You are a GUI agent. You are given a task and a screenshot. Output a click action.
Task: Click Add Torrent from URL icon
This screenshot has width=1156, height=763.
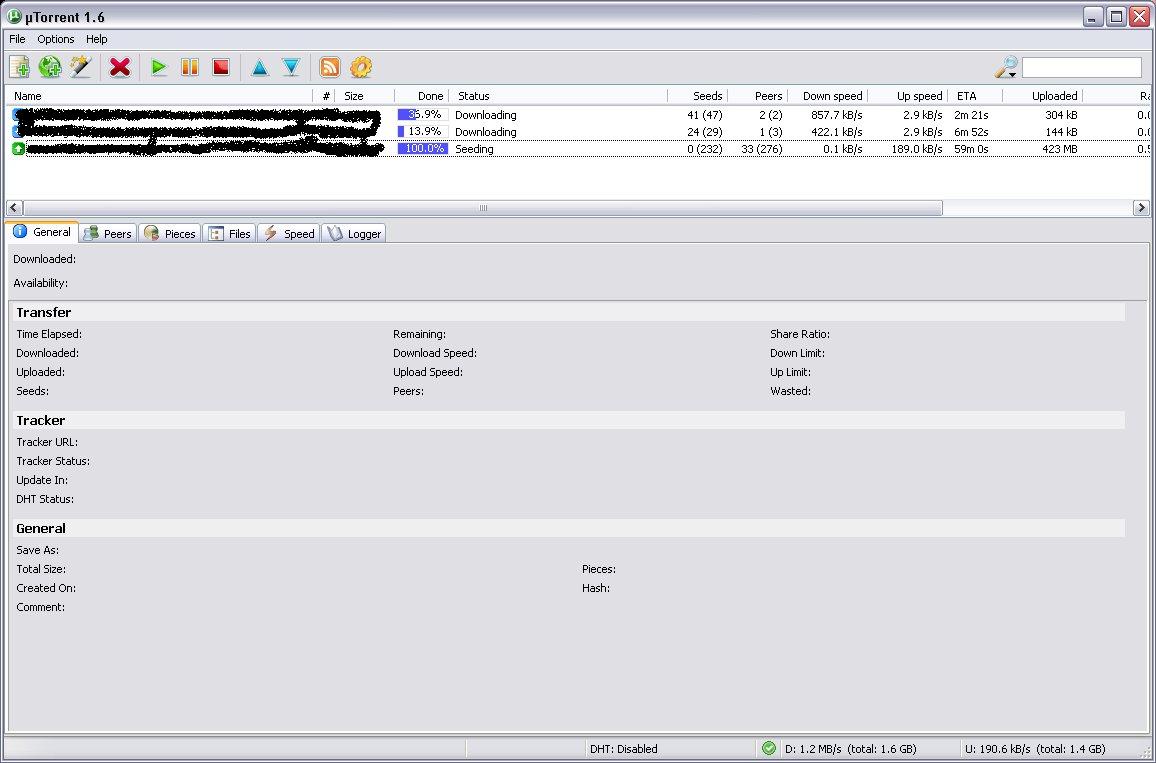tap(50, 67)
